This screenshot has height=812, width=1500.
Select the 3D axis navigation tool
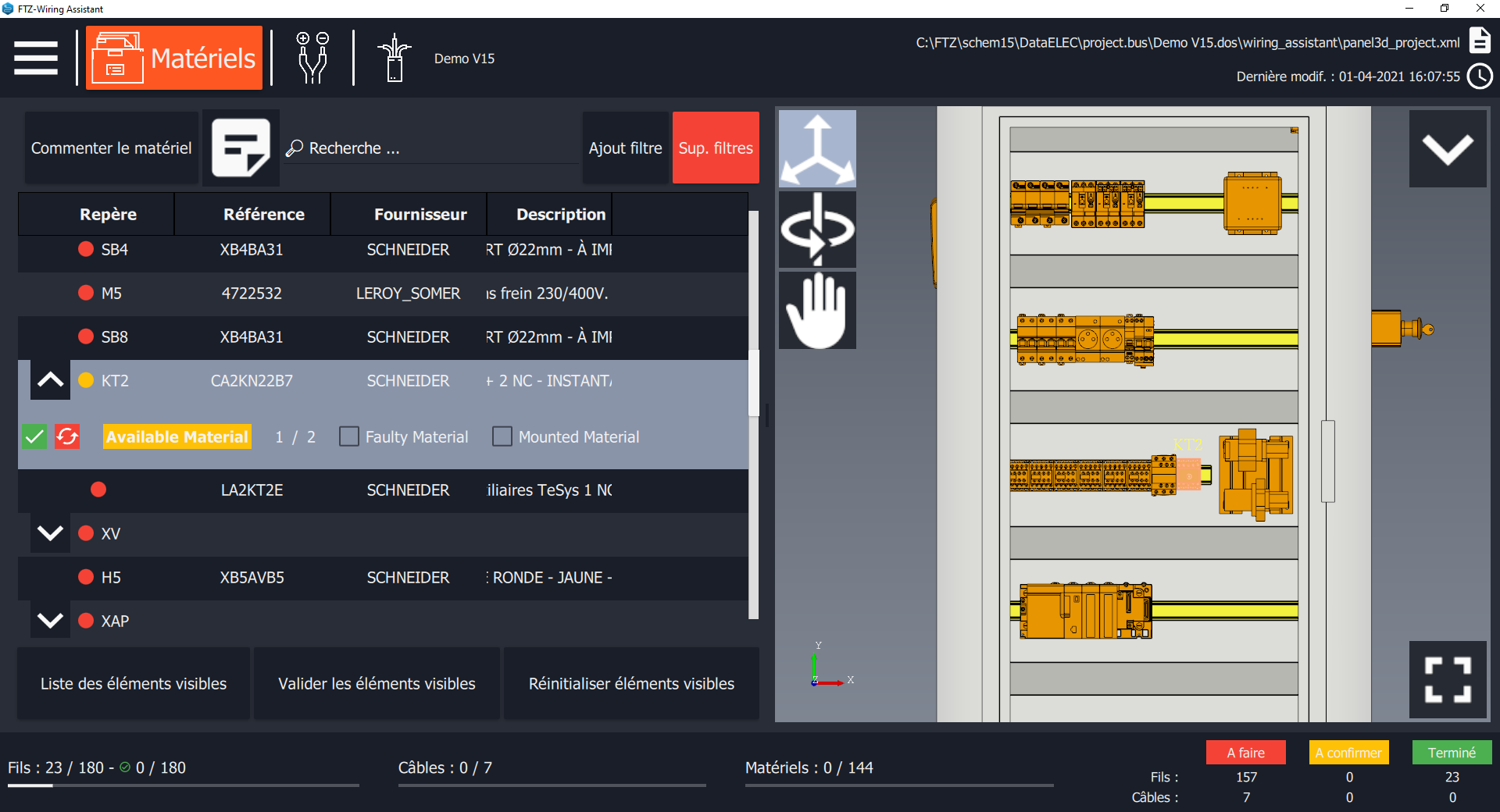[816, 148]
